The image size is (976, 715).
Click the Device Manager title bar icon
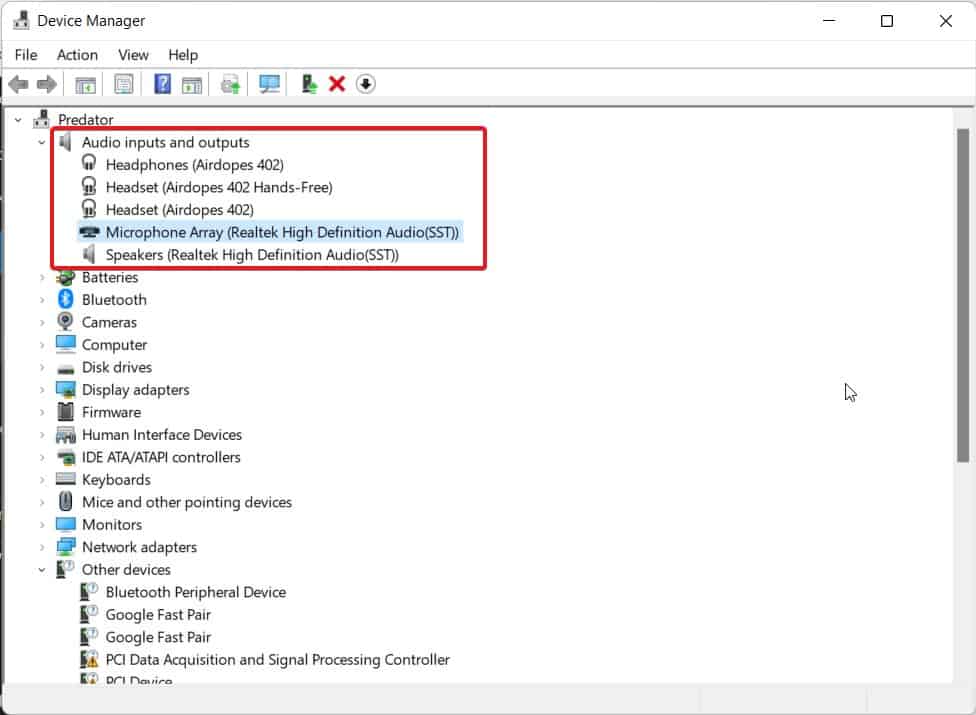[21, 21]
